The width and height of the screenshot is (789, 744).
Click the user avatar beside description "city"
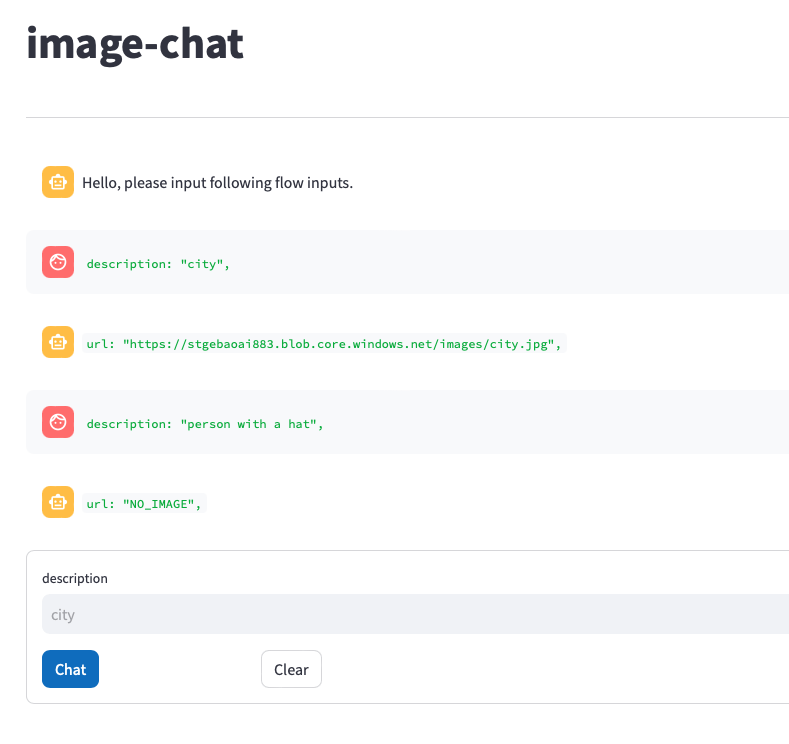tap(58, 262)
